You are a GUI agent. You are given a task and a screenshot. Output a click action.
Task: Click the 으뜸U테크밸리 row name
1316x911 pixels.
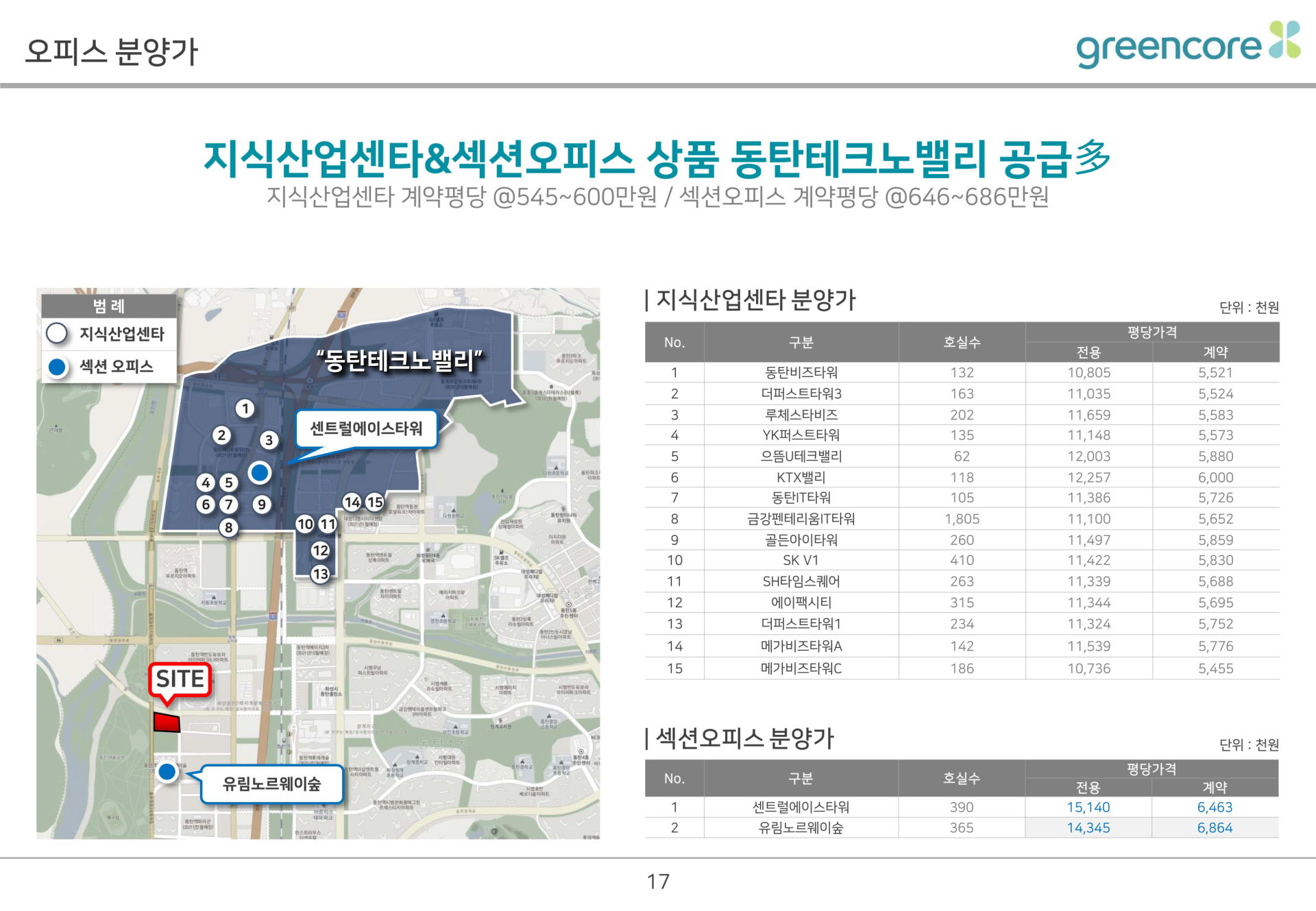click(x=801, y=457)
